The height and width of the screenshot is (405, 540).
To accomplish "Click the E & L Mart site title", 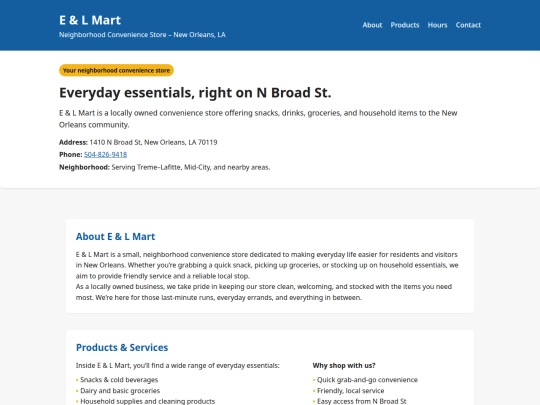I will [x=90, y=20].
